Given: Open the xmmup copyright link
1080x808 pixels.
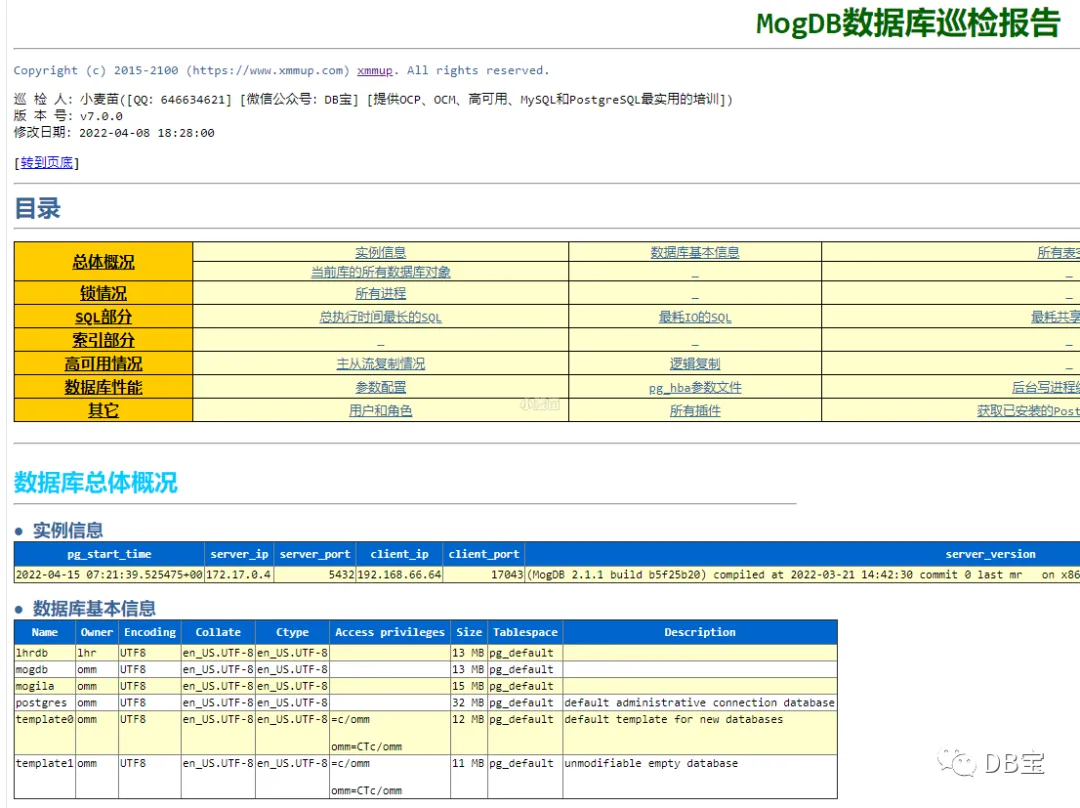Looking at the screenshot, I should pos(375,70).
